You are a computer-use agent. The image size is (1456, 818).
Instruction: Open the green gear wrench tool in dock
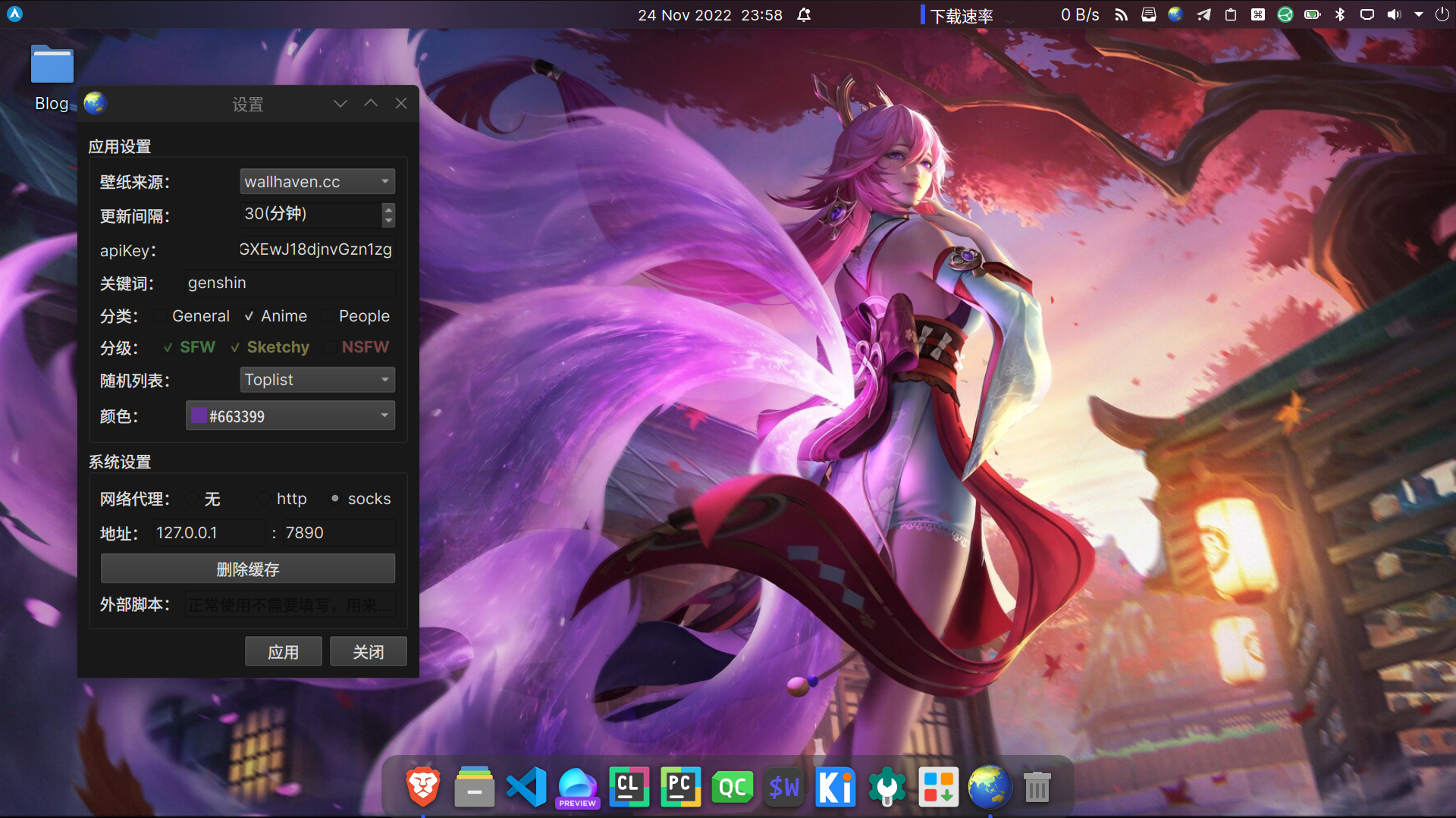click(886, 787)
